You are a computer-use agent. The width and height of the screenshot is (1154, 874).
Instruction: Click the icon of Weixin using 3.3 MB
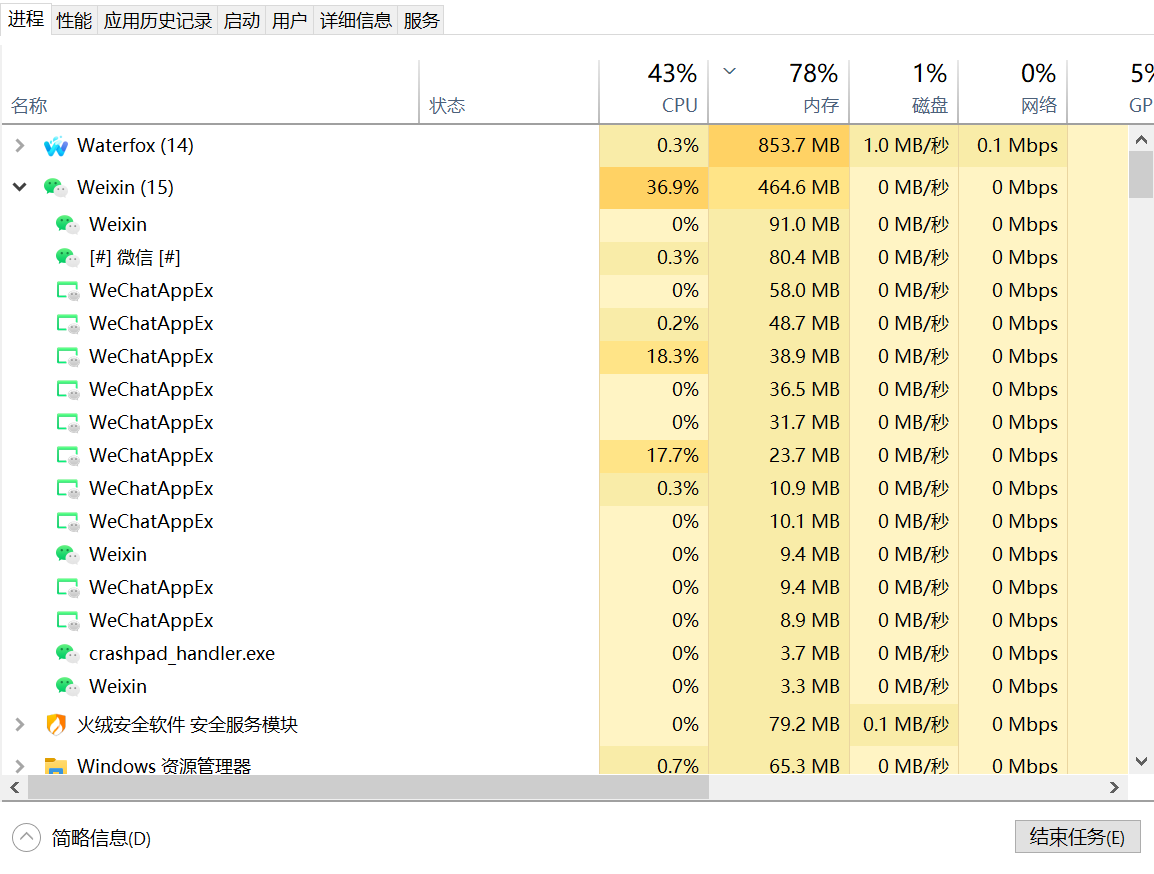[x=68, y=687]
